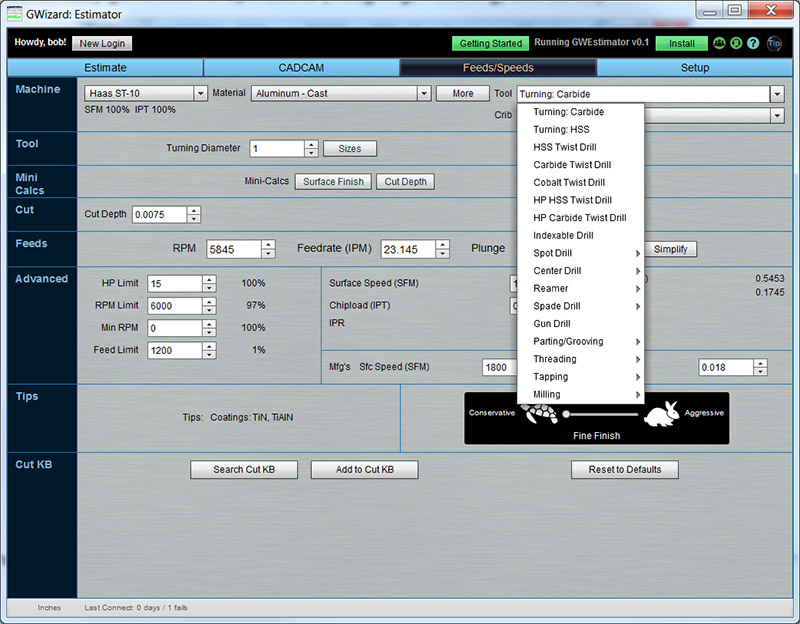Click the Tip icon at top right
Image resolution: width=800 pixels, height=624 pixels.
click(x=772, y=43)
